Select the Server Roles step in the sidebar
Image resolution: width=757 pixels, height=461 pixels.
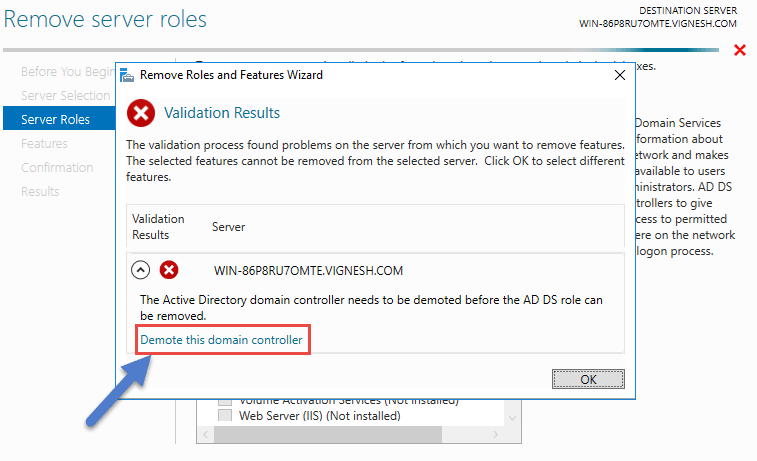(56, 119)
